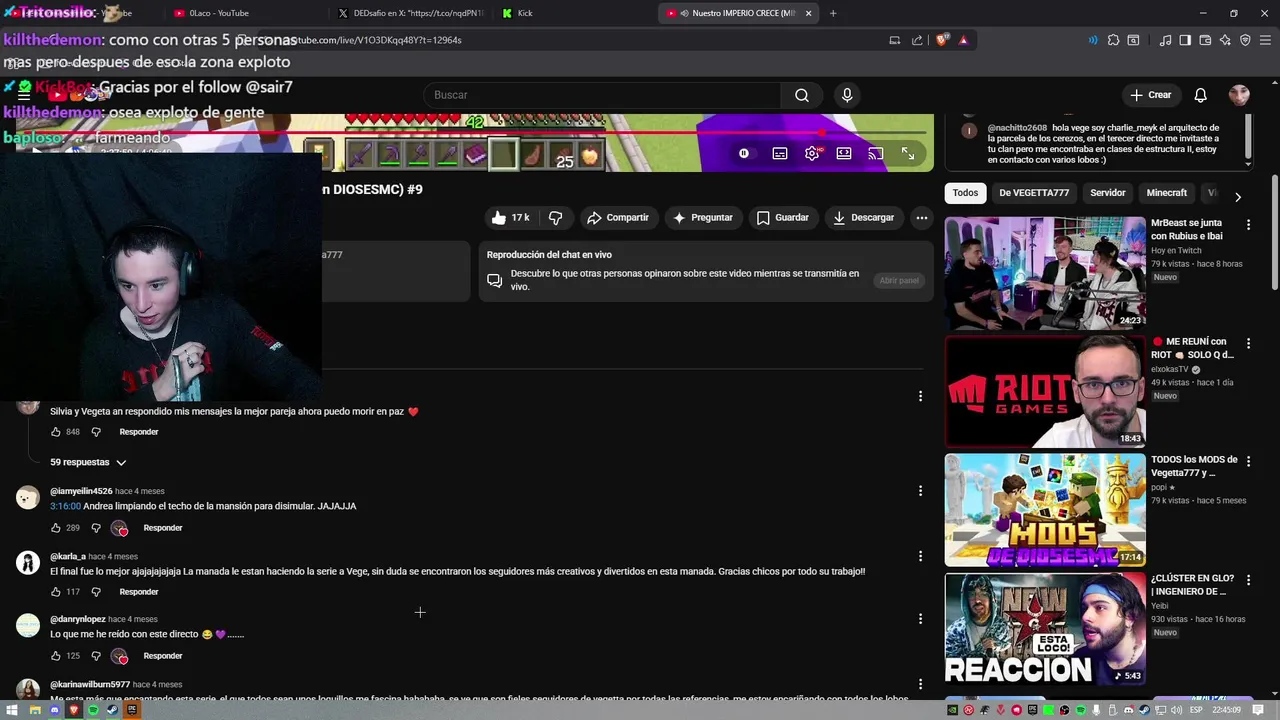
Task: Select the Servidor filter chip
Action: pos(1108,193)
